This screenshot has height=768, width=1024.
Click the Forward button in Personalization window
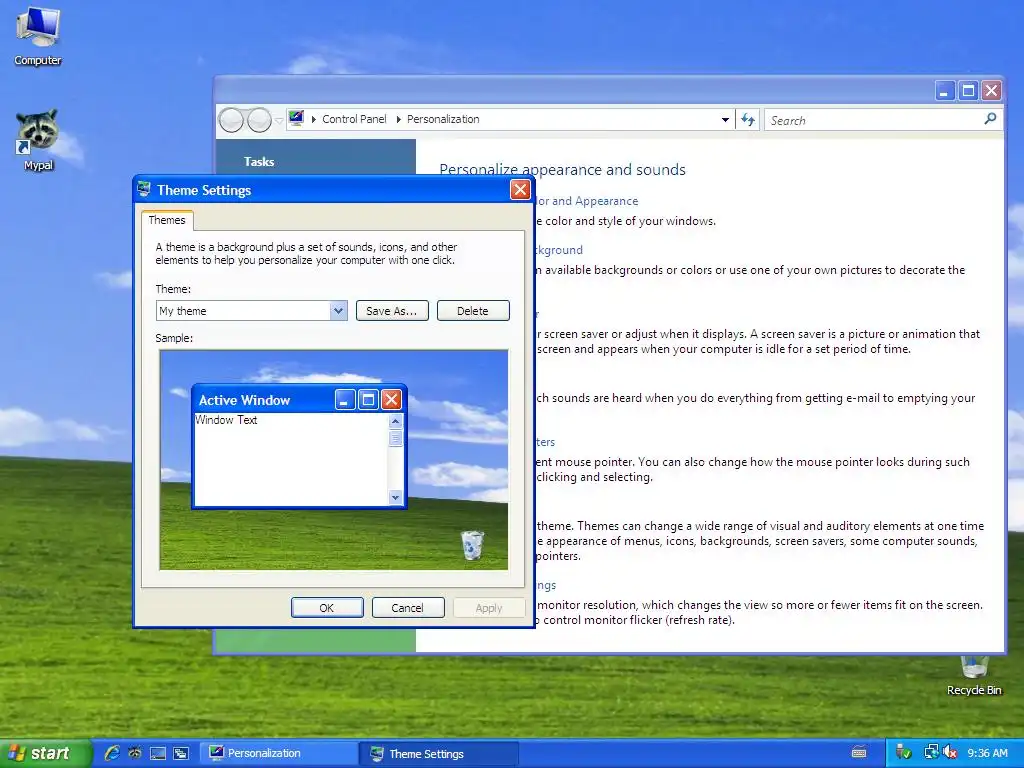click(x=259, y=120)
